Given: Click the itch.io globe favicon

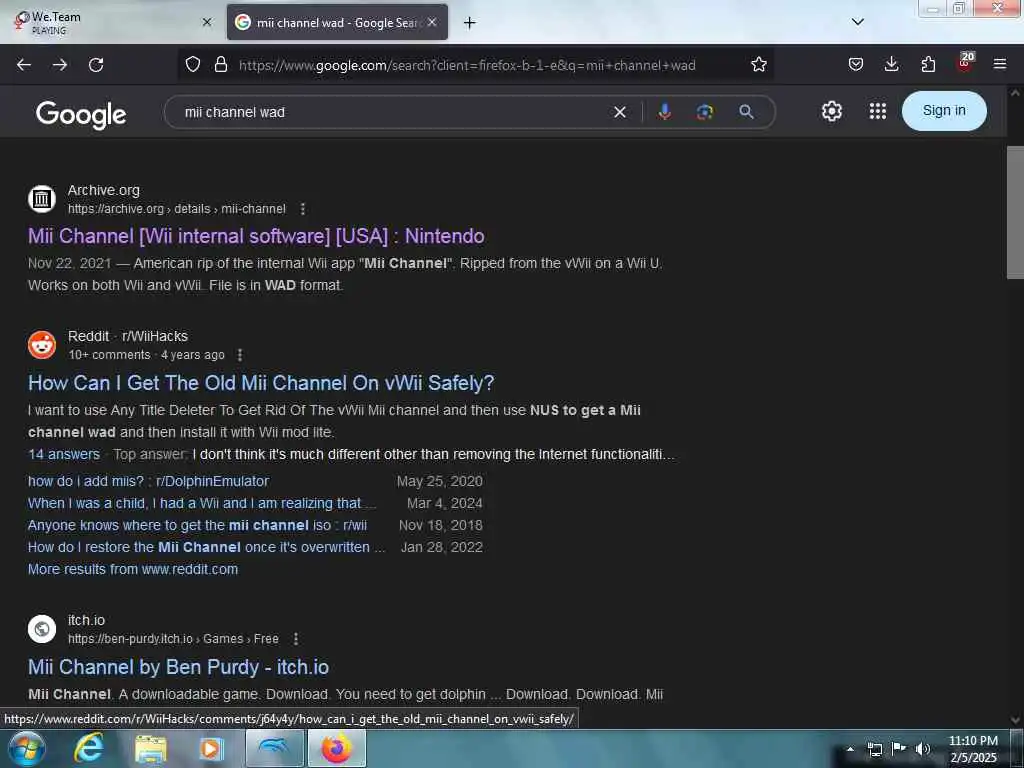Looking at the screenshot, I should pos(42,629).
